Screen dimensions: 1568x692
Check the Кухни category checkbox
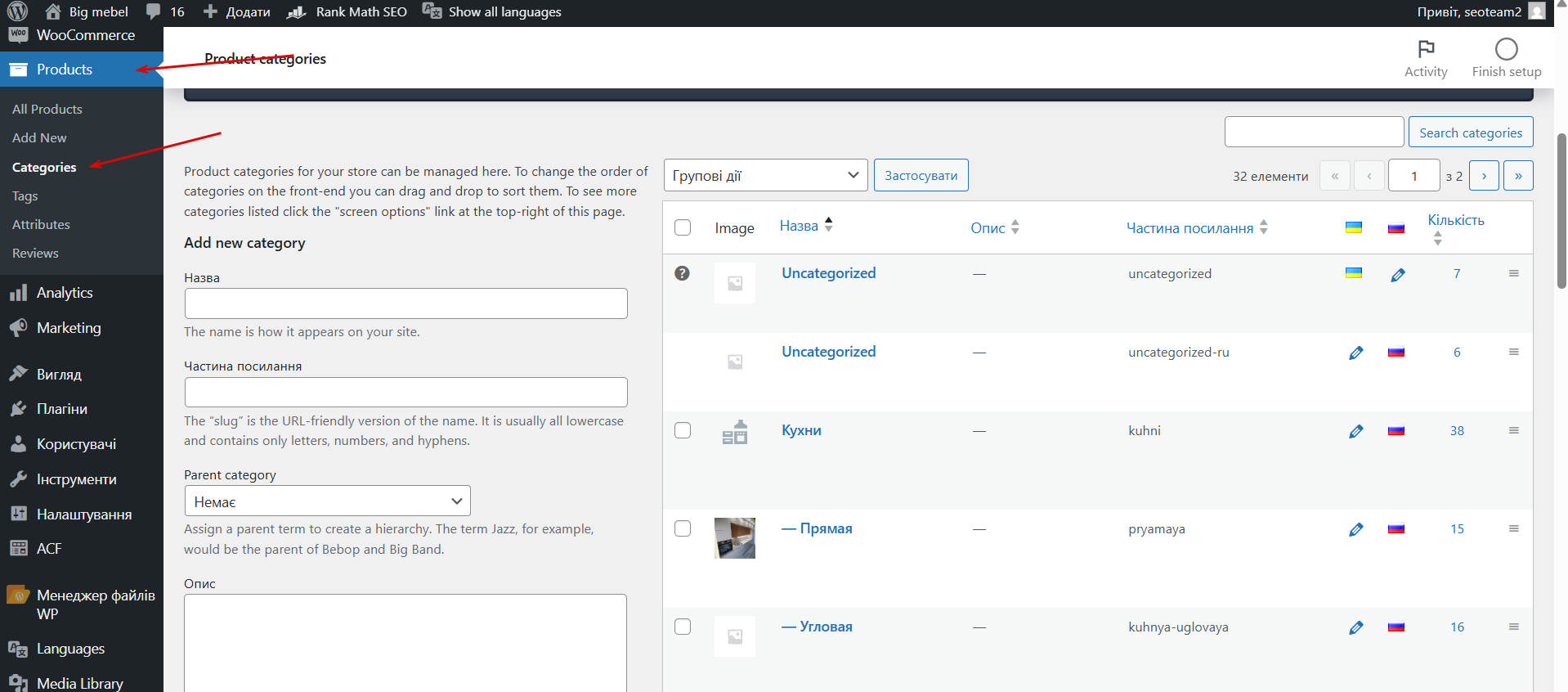683,430
